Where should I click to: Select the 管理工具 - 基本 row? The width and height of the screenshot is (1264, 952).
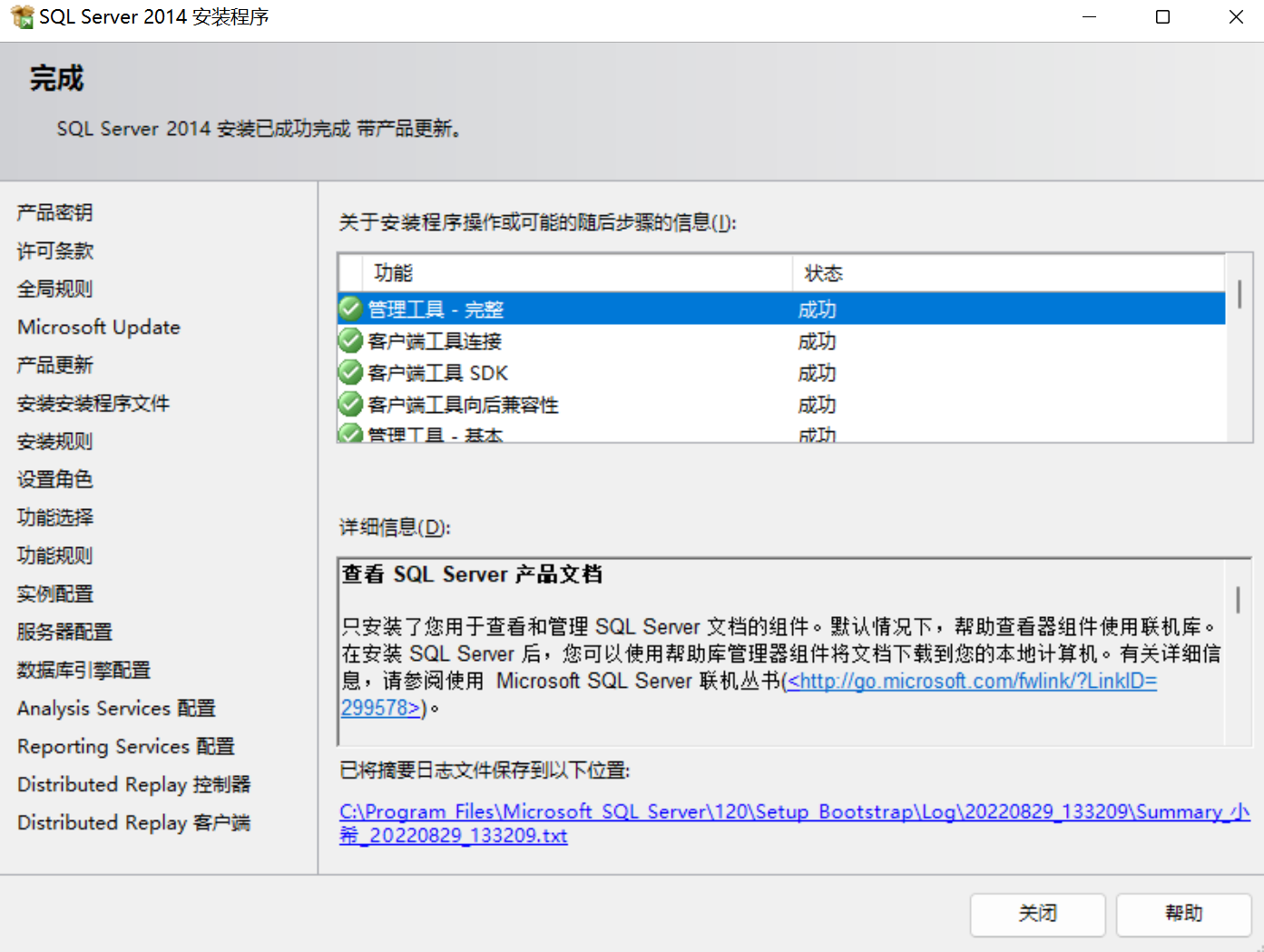(x=781, y=433)
